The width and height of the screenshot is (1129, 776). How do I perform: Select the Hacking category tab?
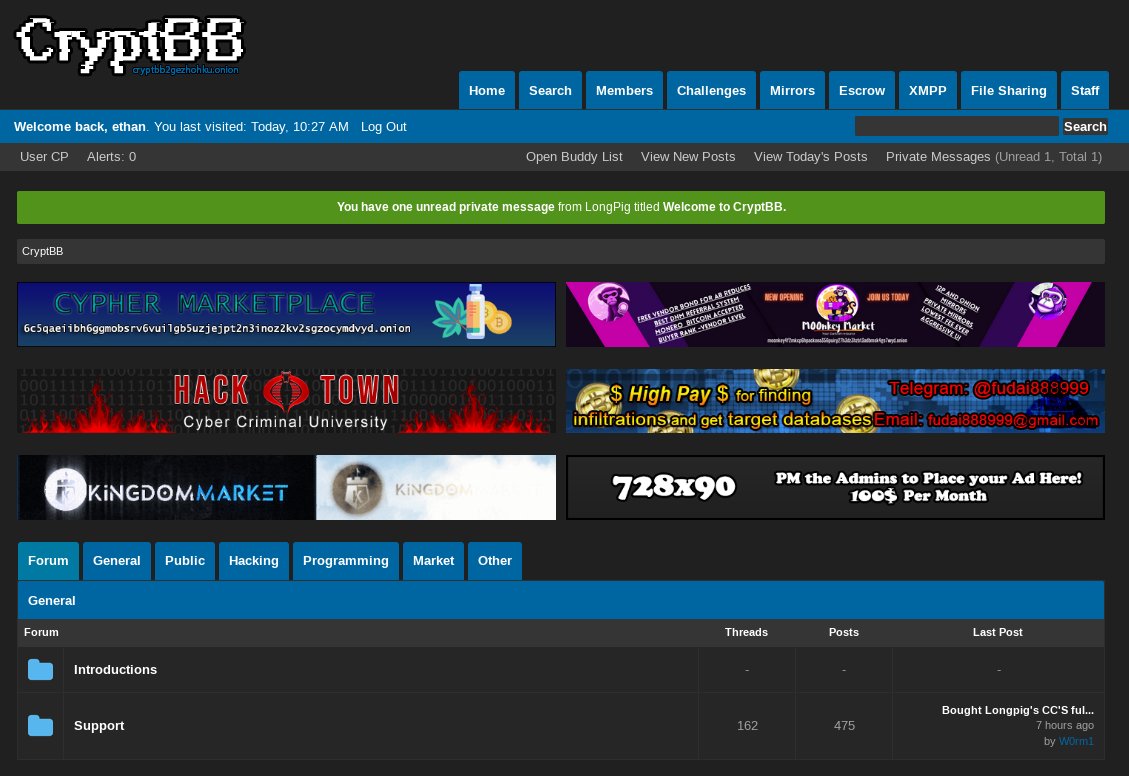point(253,561)
